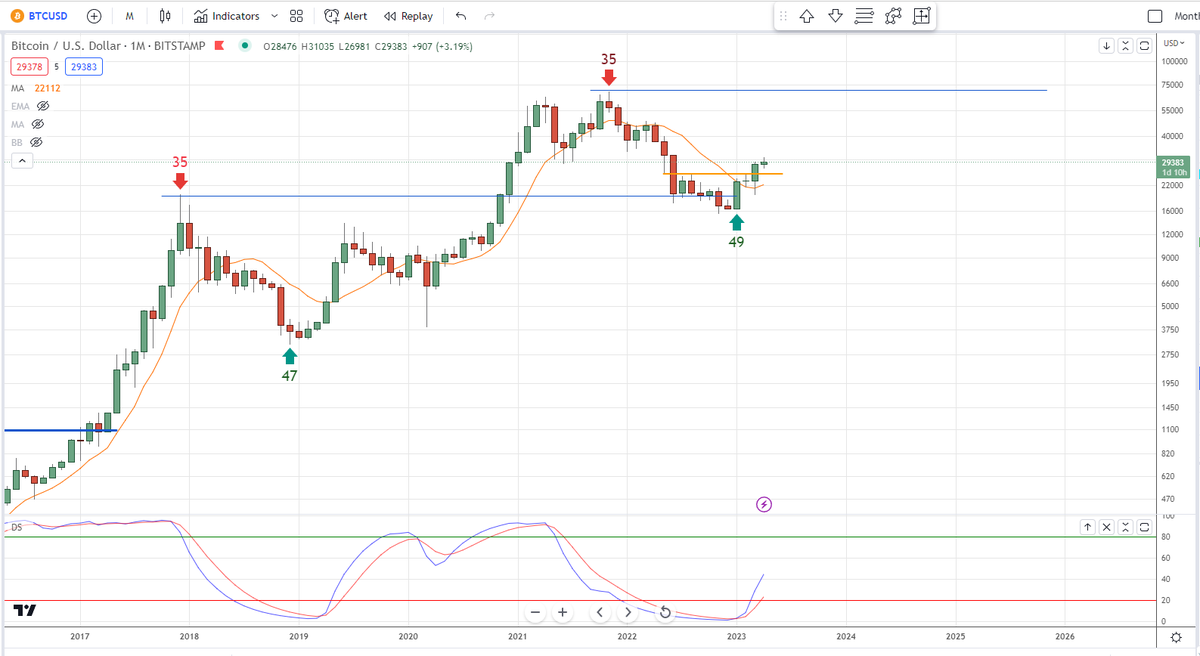Open the Indicators dialog
This screenshot has height=656, width=1200.
pyautogui.click(x=226, y=16)
